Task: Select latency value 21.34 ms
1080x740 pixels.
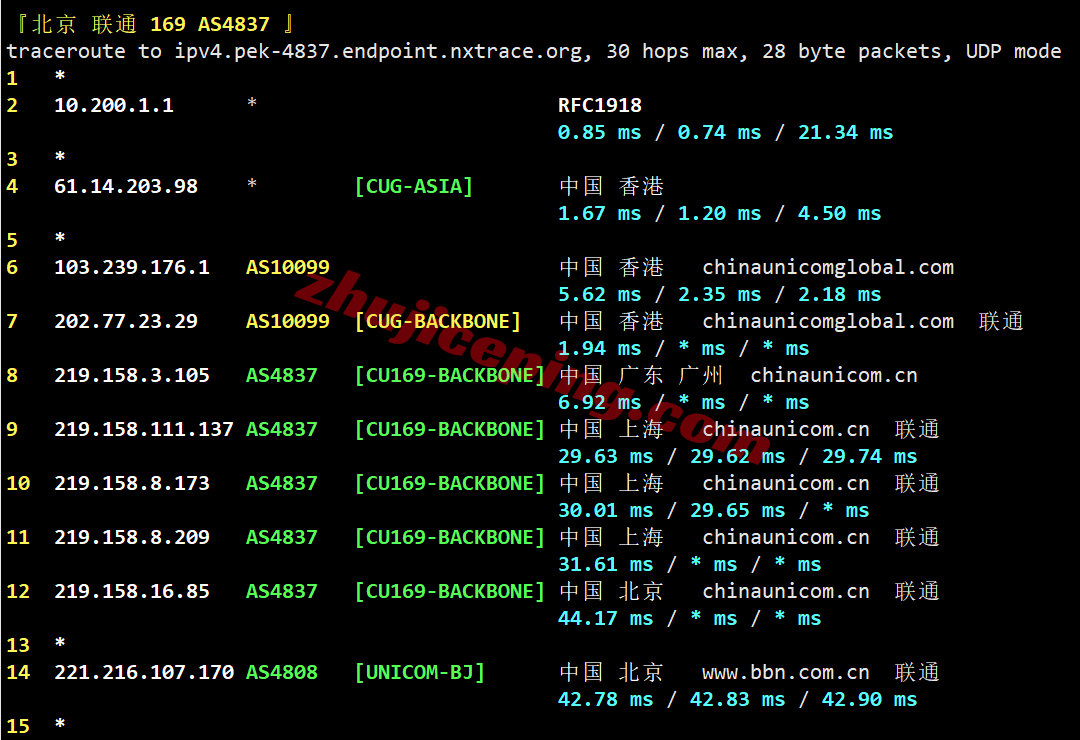Action: 845,132
